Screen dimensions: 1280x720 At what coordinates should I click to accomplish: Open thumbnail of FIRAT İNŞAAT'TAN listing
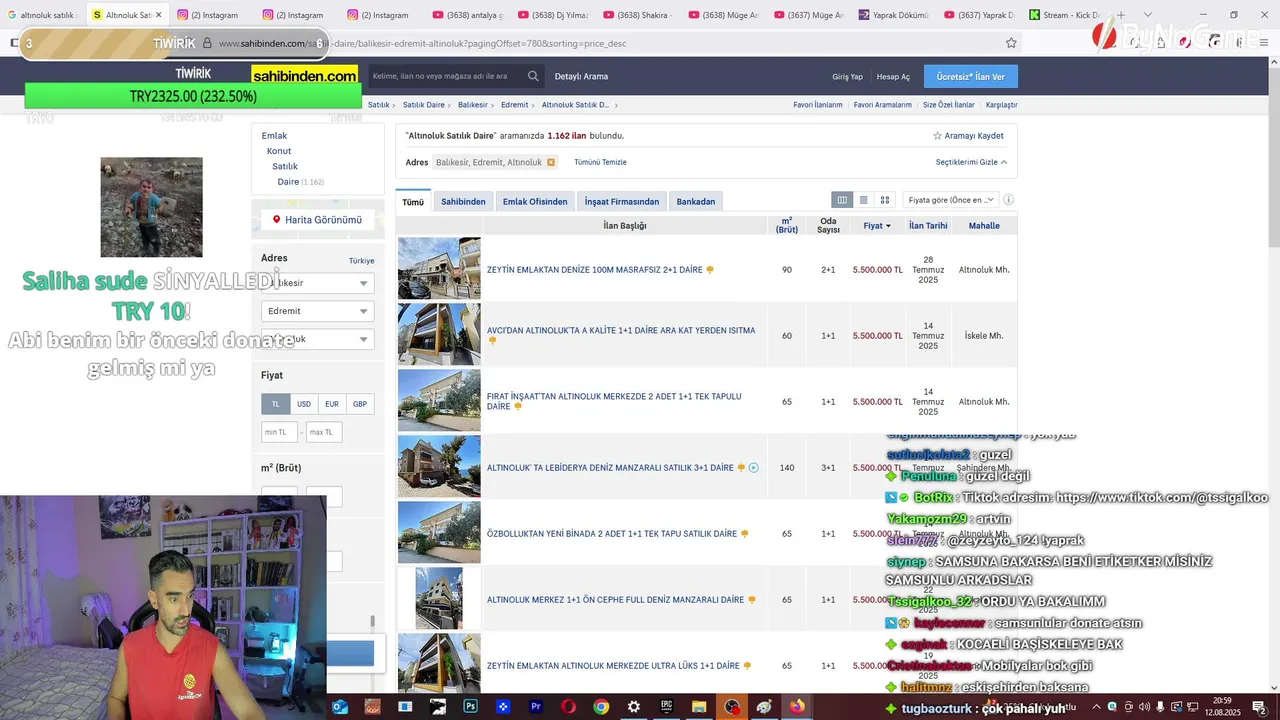[439, 401]
